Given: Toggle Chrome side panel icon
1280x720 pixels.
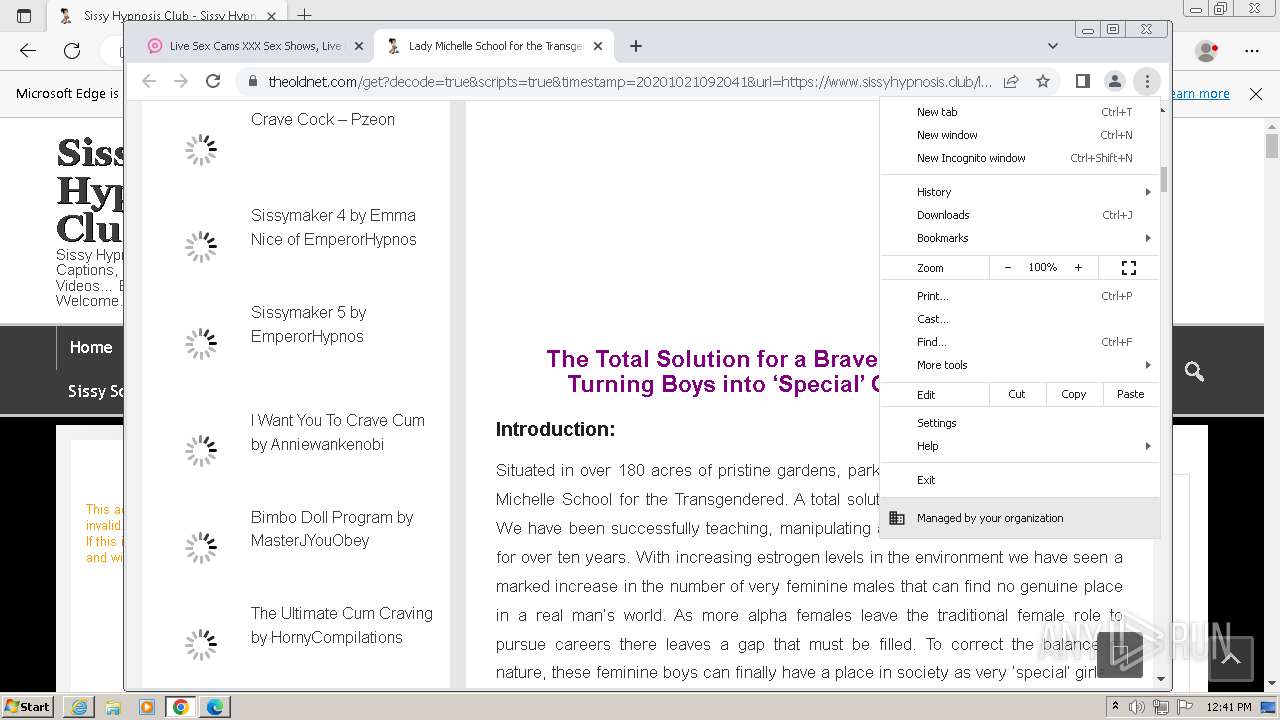Looking at the screenshot, I should tap(1082, 81).
